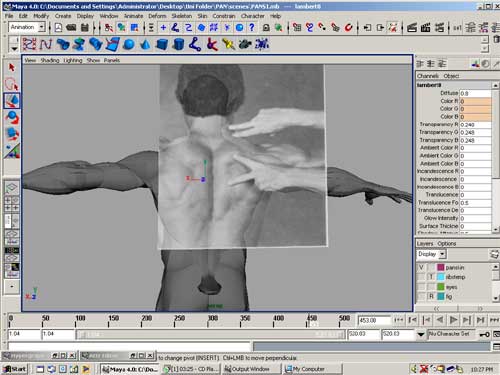Click the first clapperboard render icon

[x=412, y=27]
